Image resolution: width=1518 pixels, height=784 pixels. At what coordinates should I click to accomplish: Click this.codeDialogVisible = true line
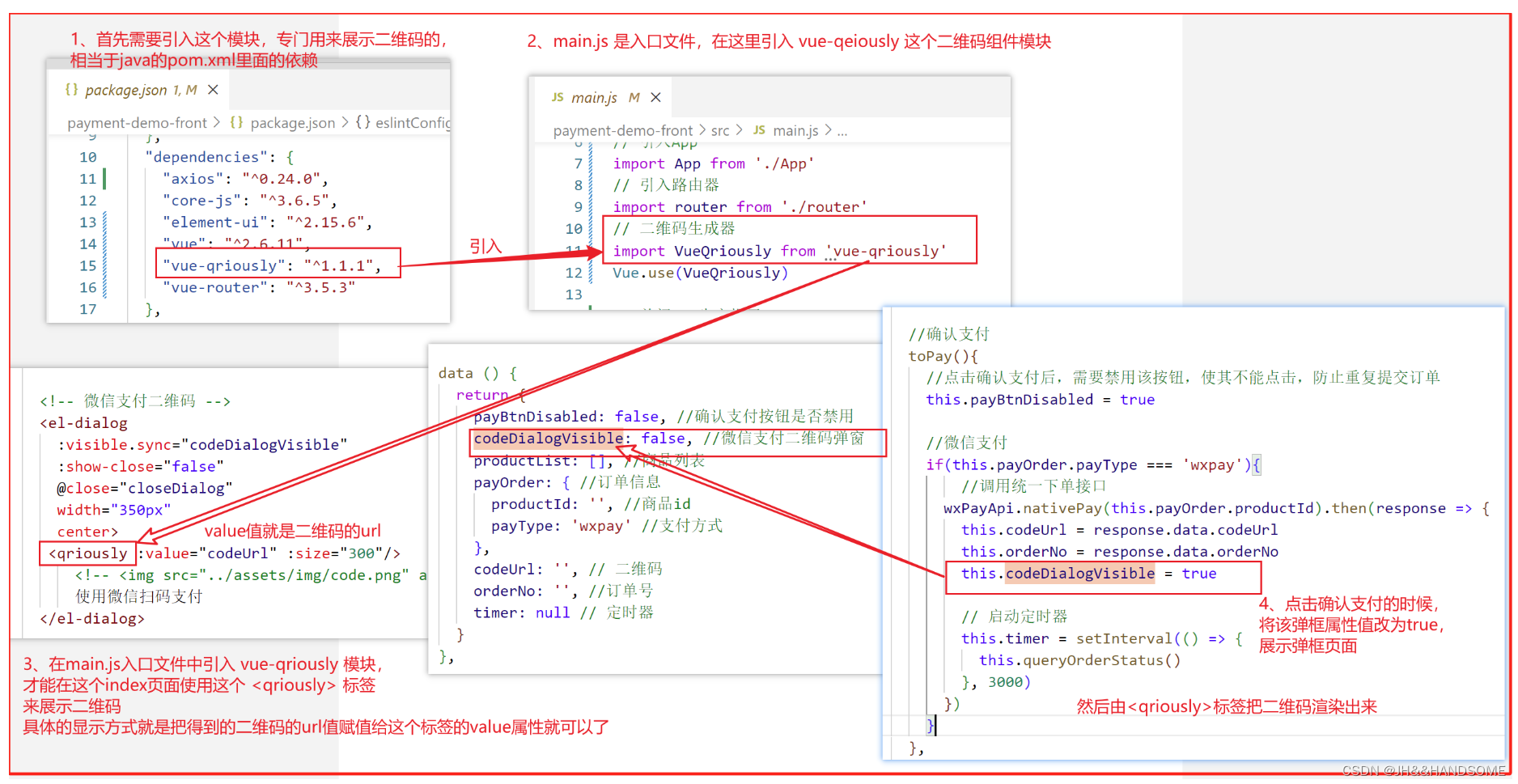1088,574
